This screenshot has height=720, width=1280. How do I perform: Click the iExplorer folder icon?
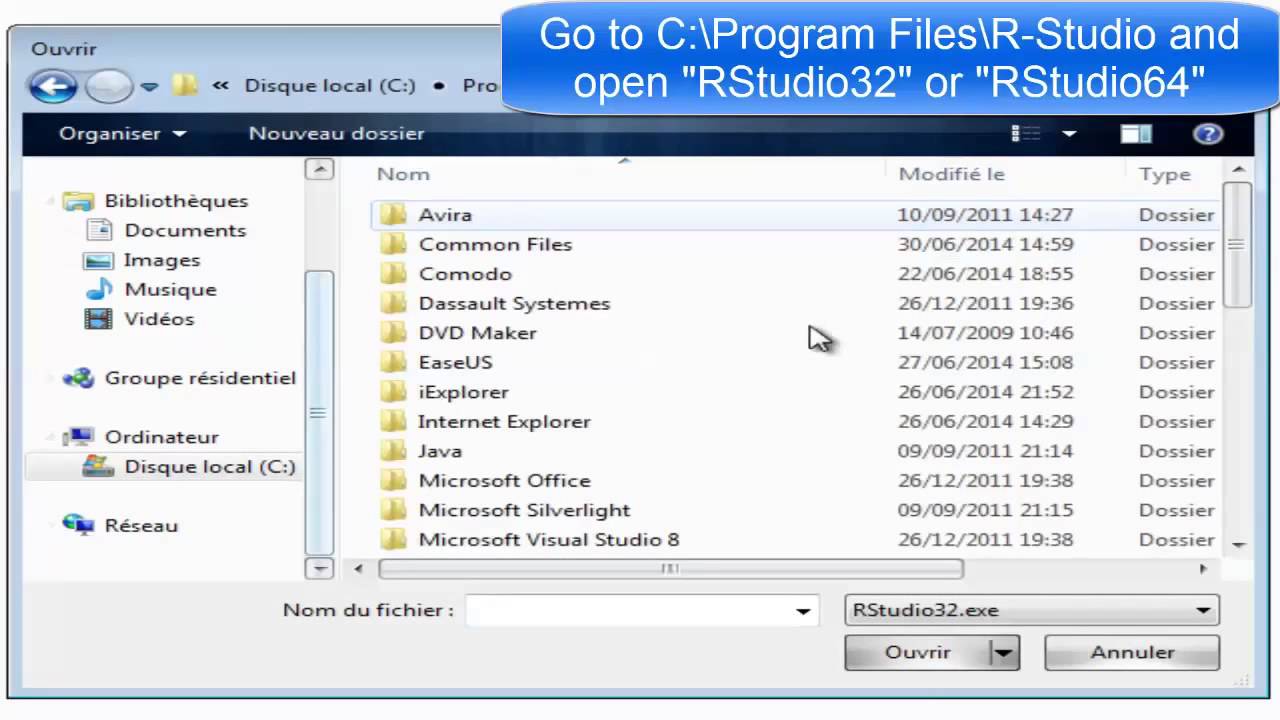coord(394,391)
